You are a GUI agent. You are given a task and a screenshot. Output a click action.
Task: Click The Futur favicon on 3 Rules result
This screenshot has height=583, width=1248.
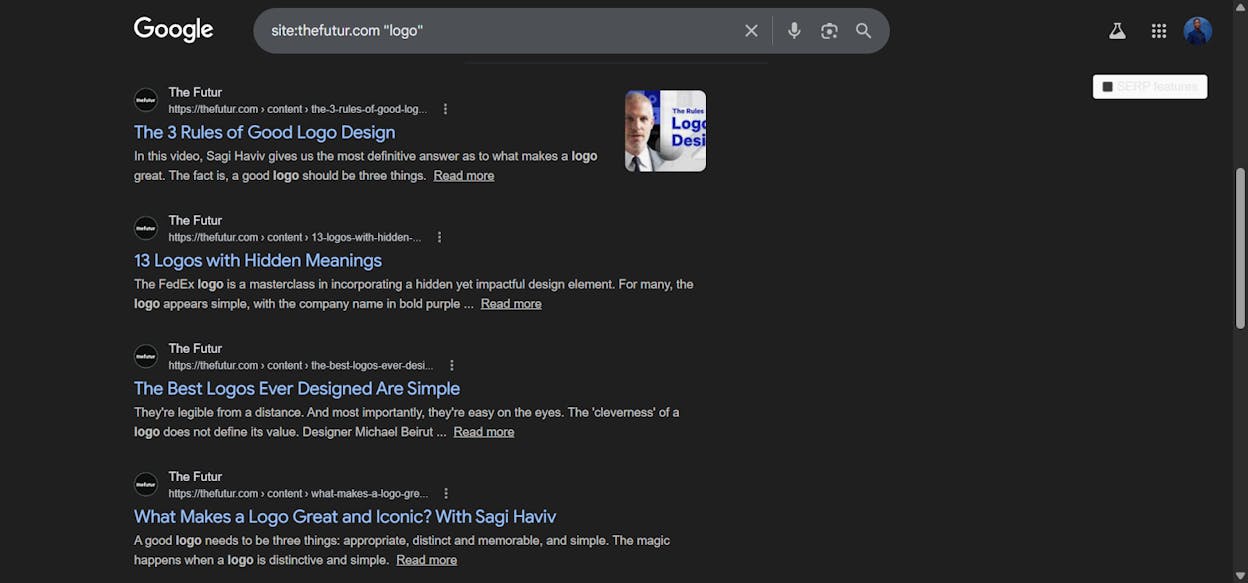146,100
